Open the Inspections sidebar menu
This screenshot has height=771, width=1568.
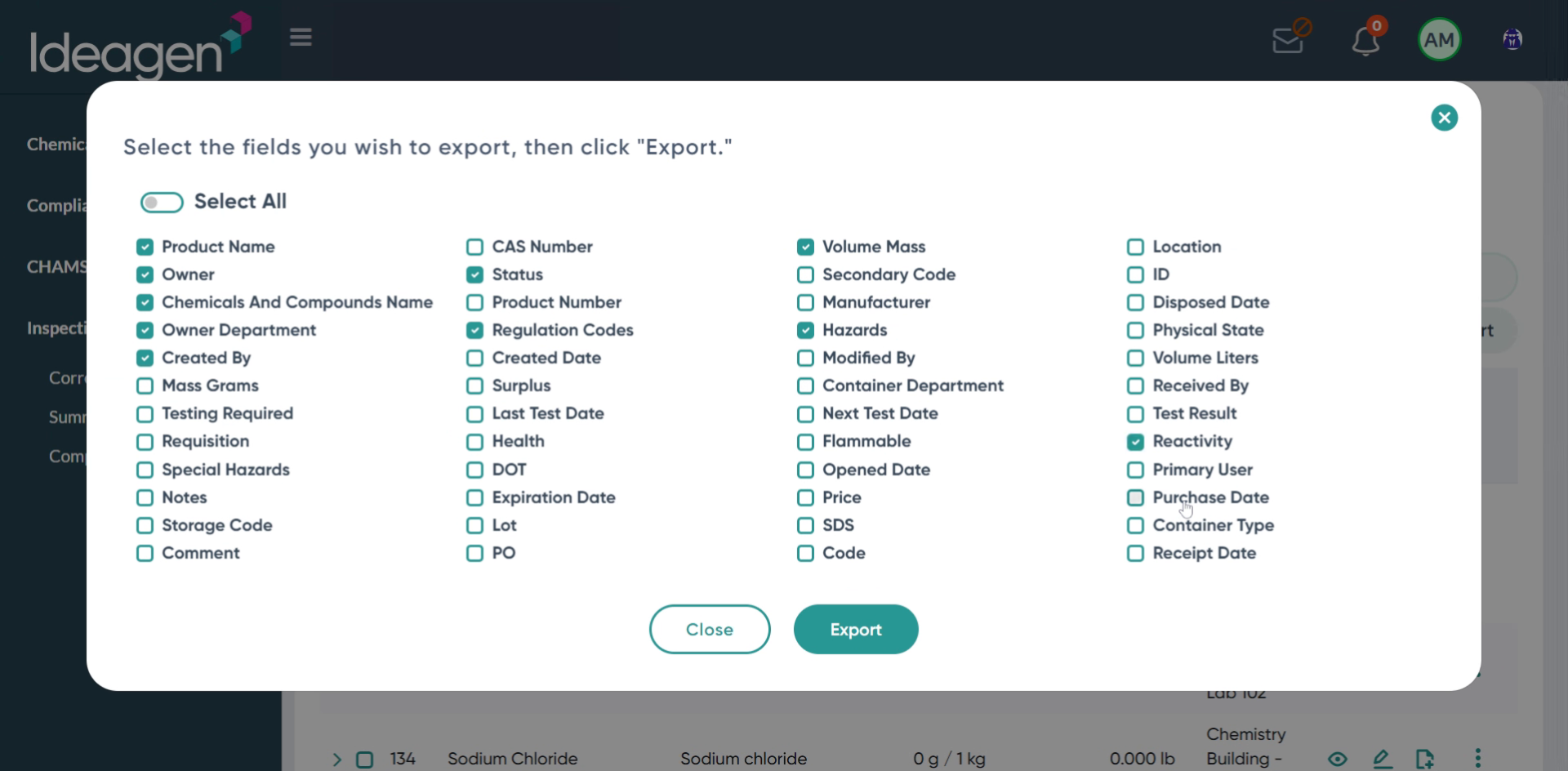tap(56, 328)
